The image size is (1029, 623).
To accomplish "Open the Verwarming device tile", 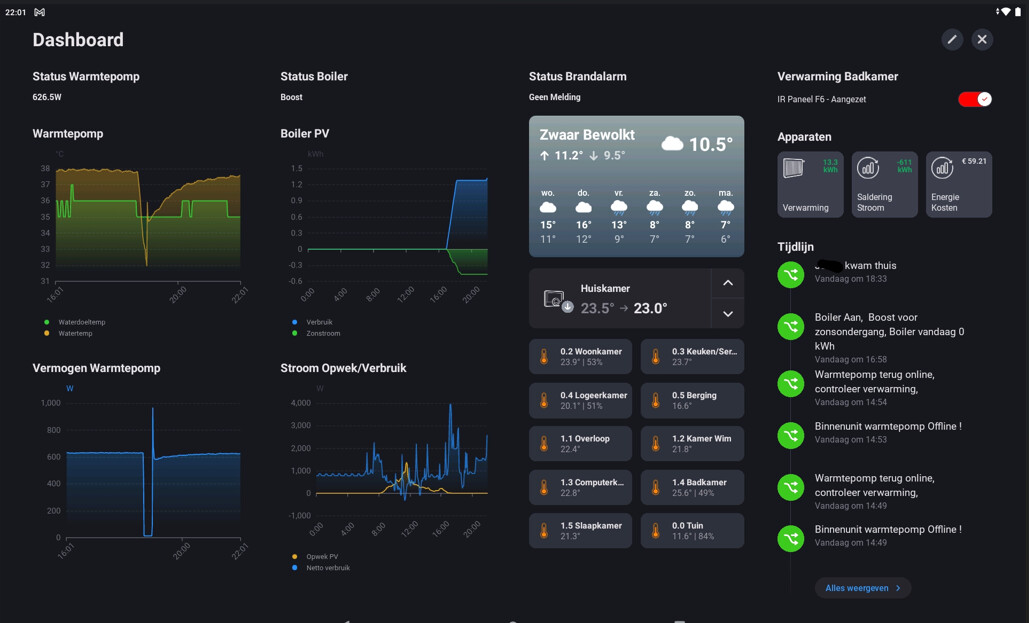I will point(810,184).
